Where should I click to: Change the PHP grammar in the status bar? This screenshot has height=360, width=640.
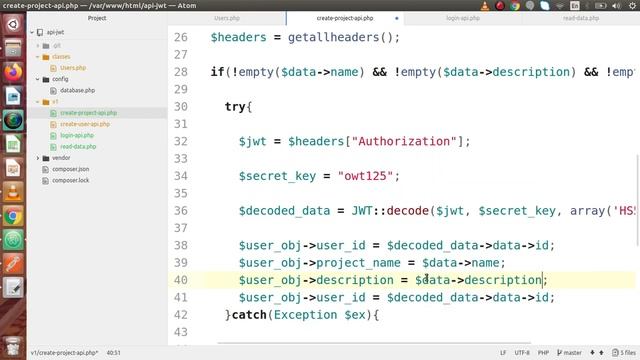tap(543, 353)
